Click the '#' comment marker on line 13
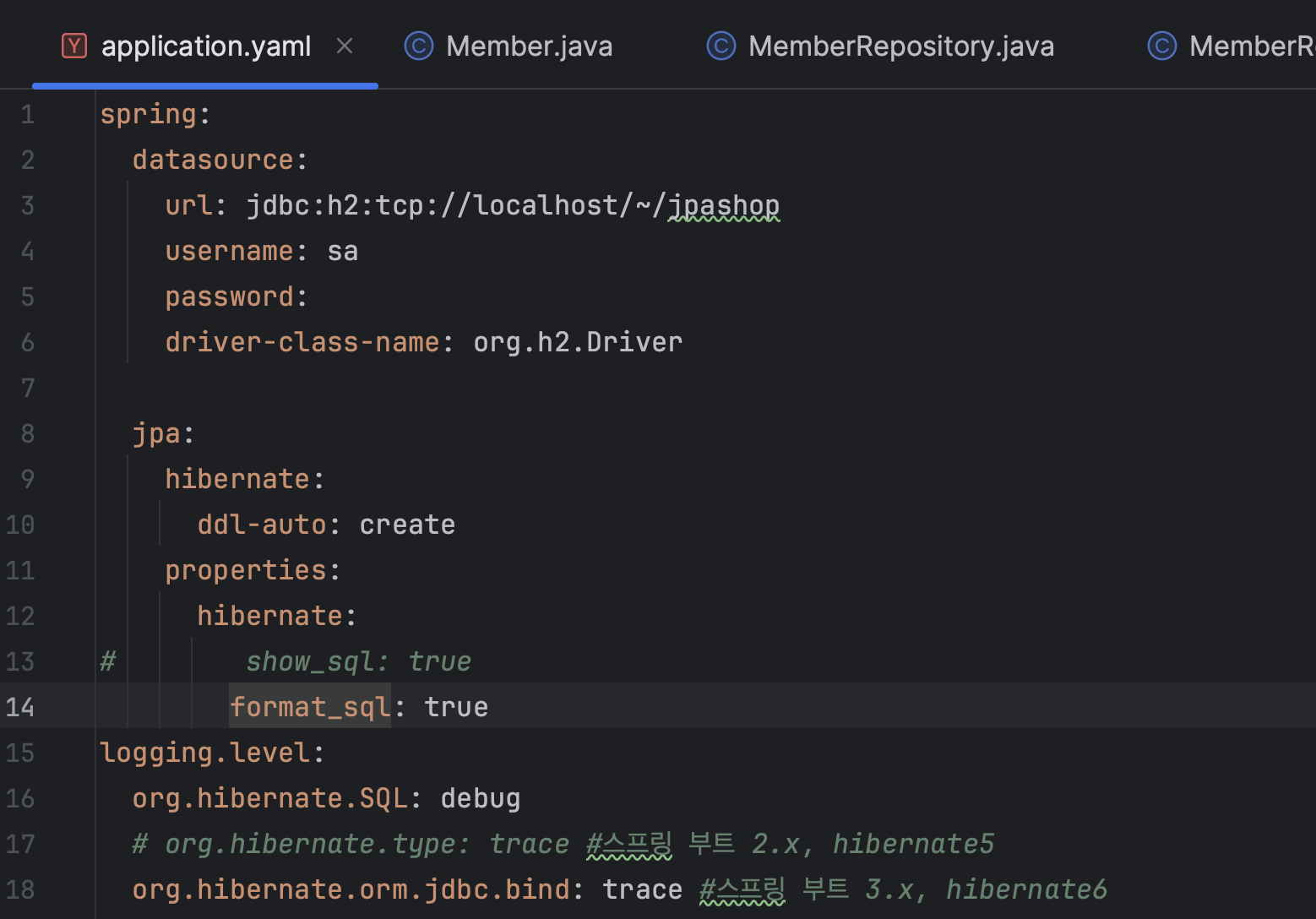 pos(108,661)
